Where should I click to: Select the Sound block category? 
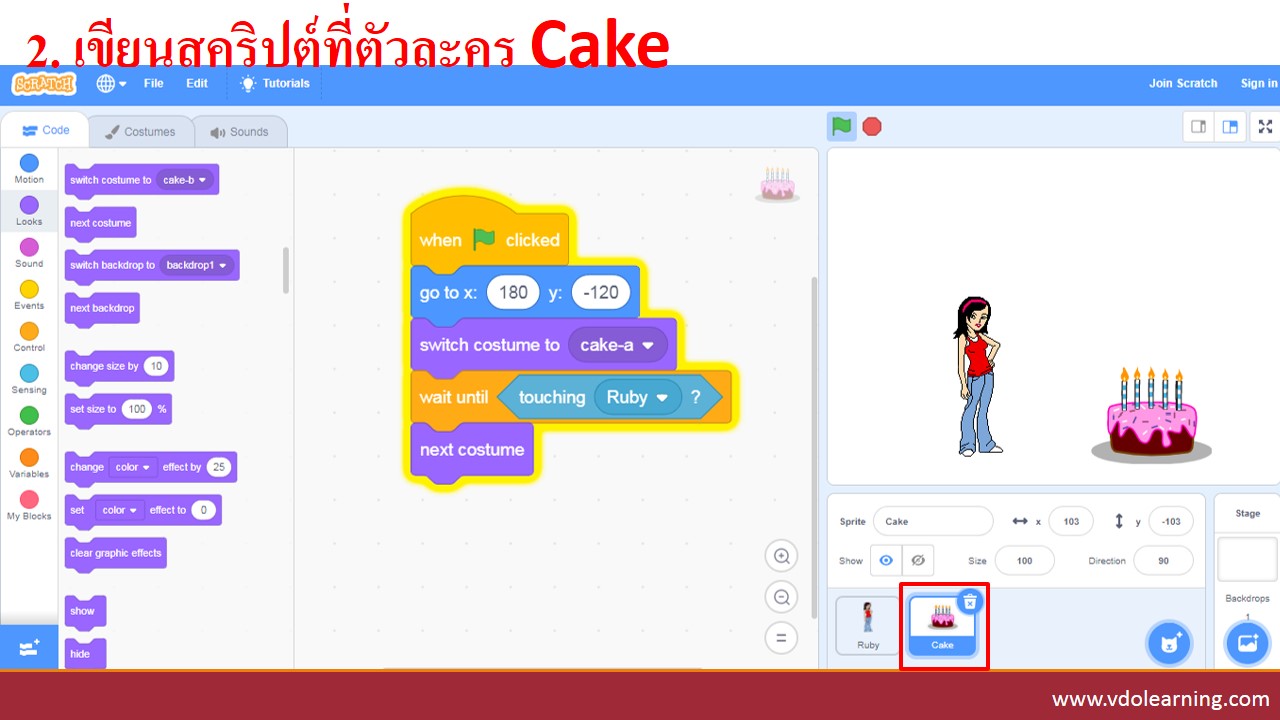coord(29,253)
